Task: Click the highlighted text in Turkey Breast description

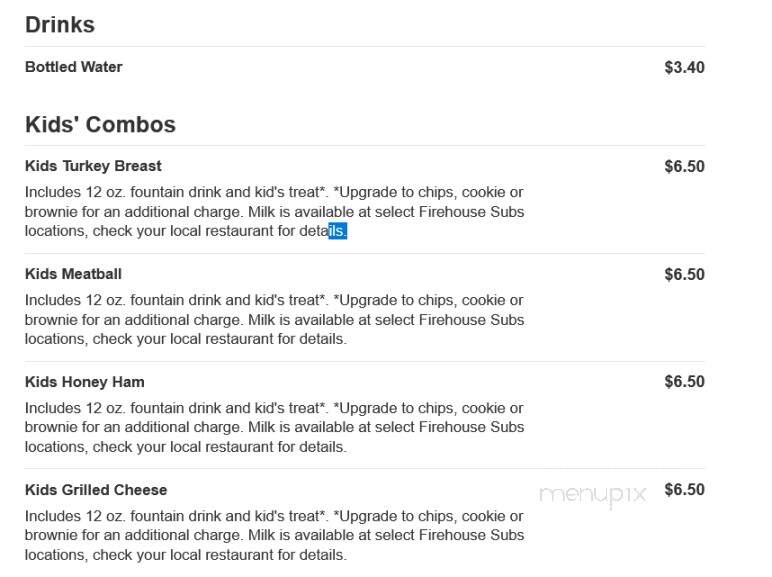Action: click(338, 231)
